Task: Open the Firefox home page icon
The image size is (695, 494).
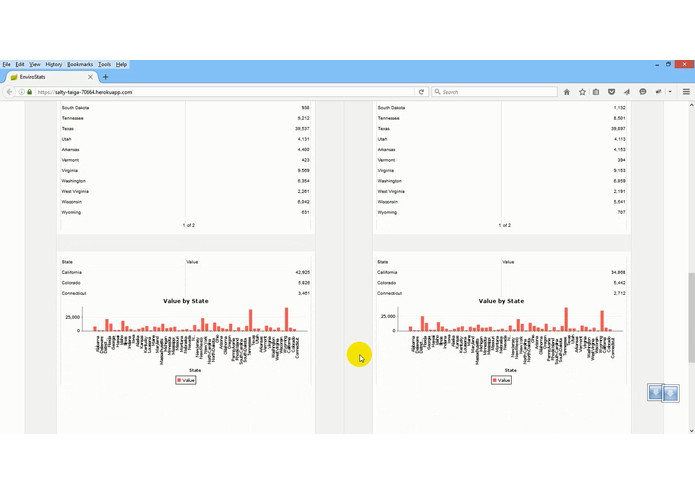Action: (566, 92)
